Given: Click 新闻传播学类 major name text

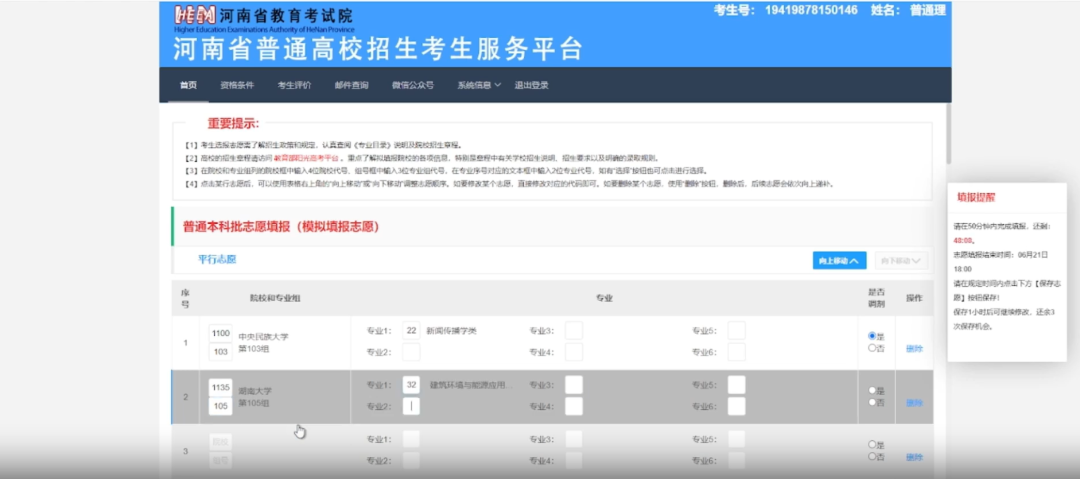Looking at the screenshot, I should click(x=451, y=331).
